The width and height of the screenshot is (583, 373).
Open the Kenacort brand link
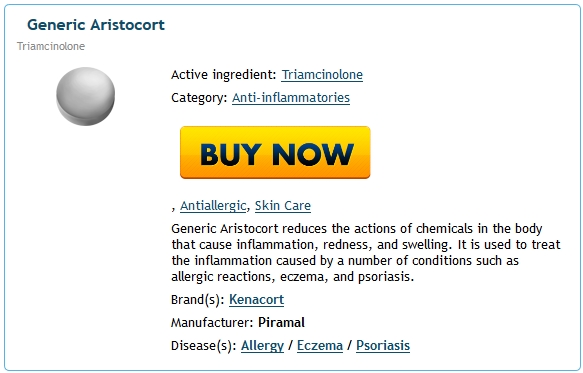pos(256,300)
